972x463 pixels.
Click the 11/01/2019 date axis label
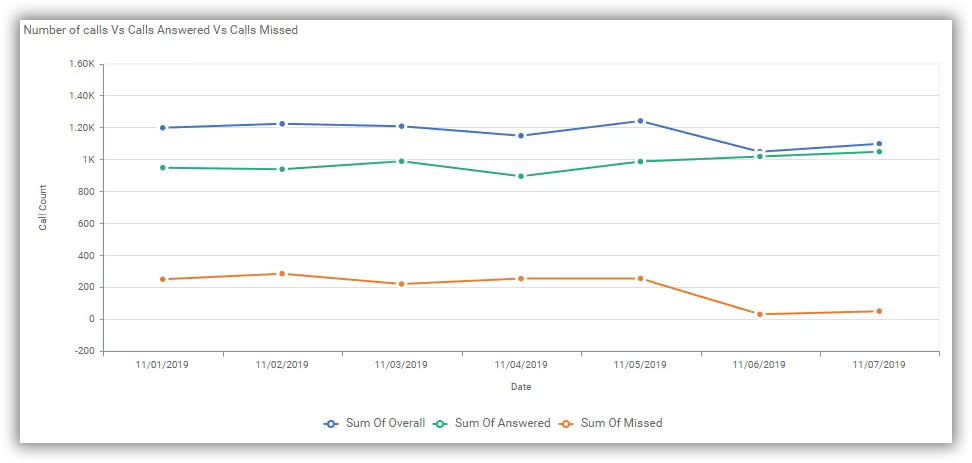pyautogui.click(x=162, y=365)
